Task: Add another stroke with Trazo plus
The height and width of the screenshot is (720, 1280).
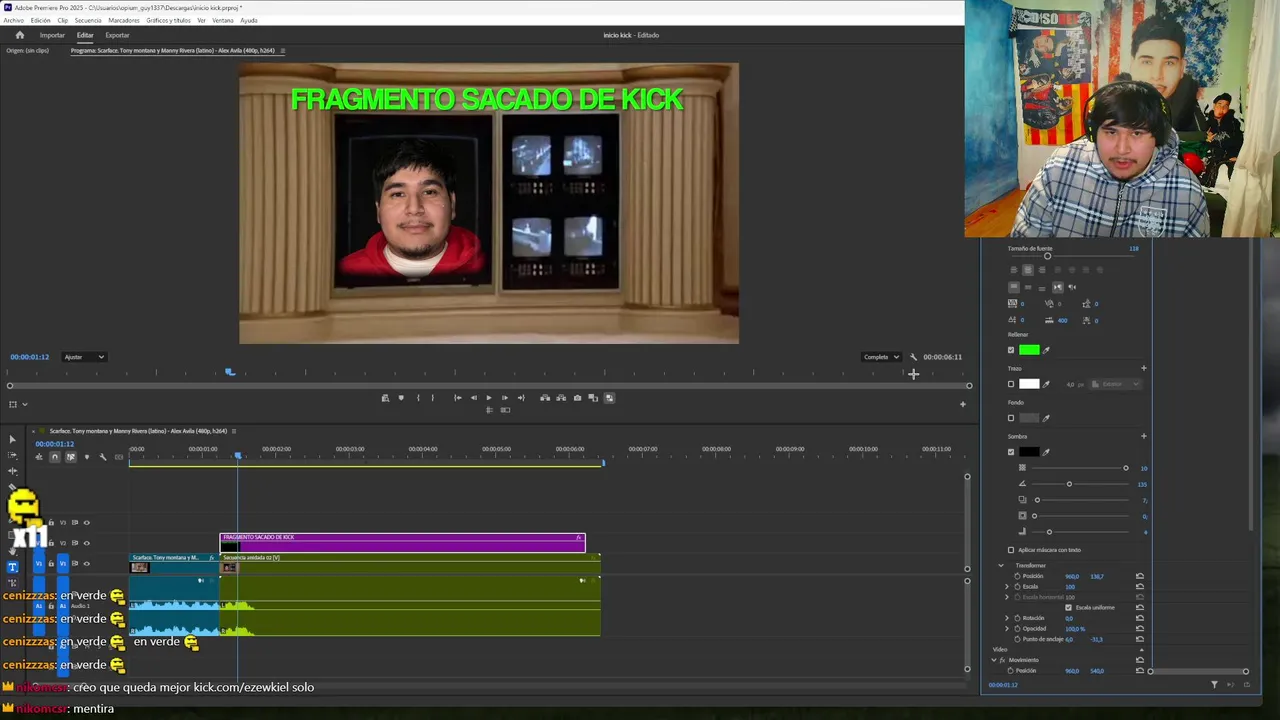Action: [x=1144, y=368]
